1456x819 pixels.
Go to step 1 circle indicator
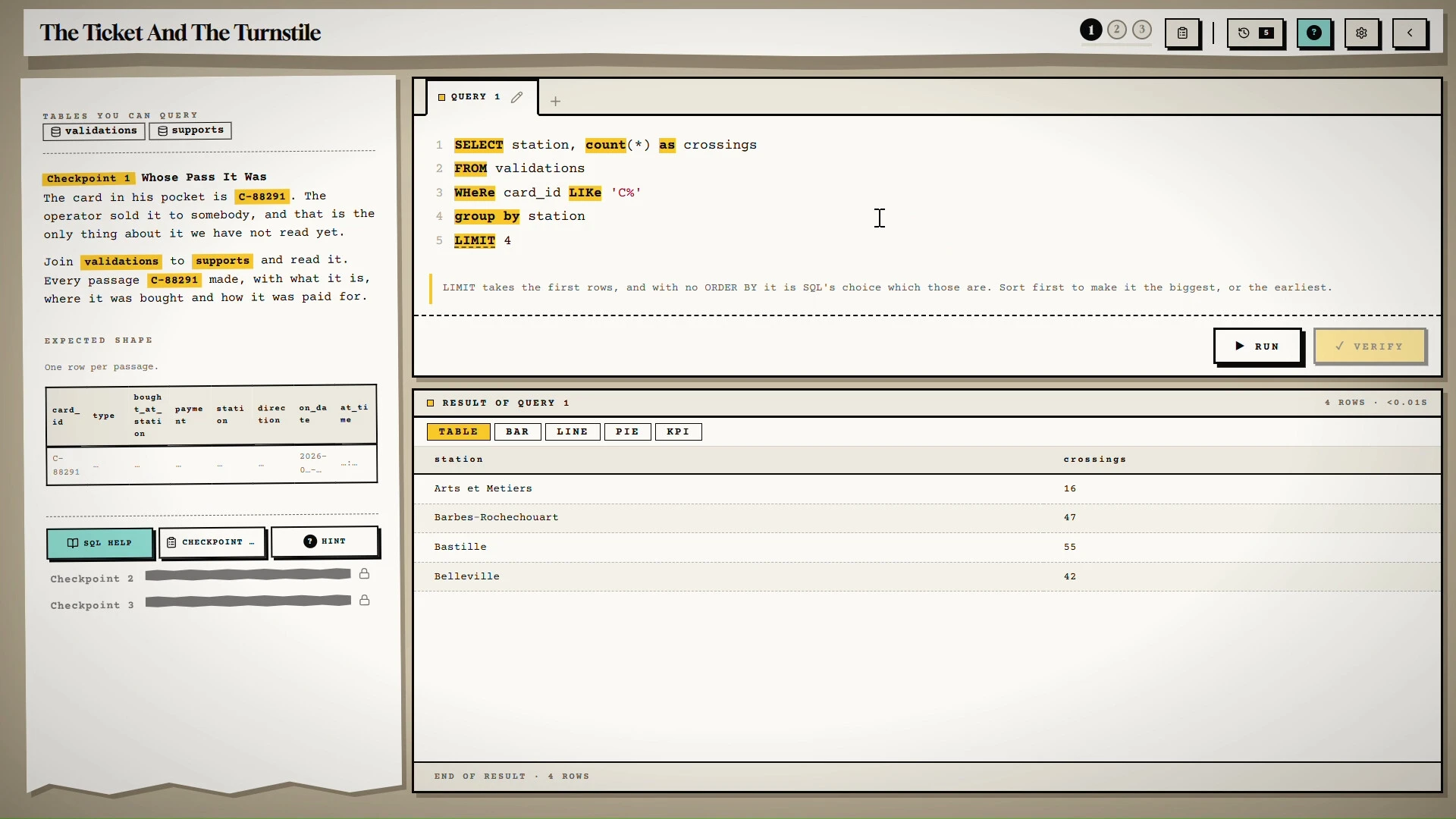pyautogui.click(x=1090, y=30)
